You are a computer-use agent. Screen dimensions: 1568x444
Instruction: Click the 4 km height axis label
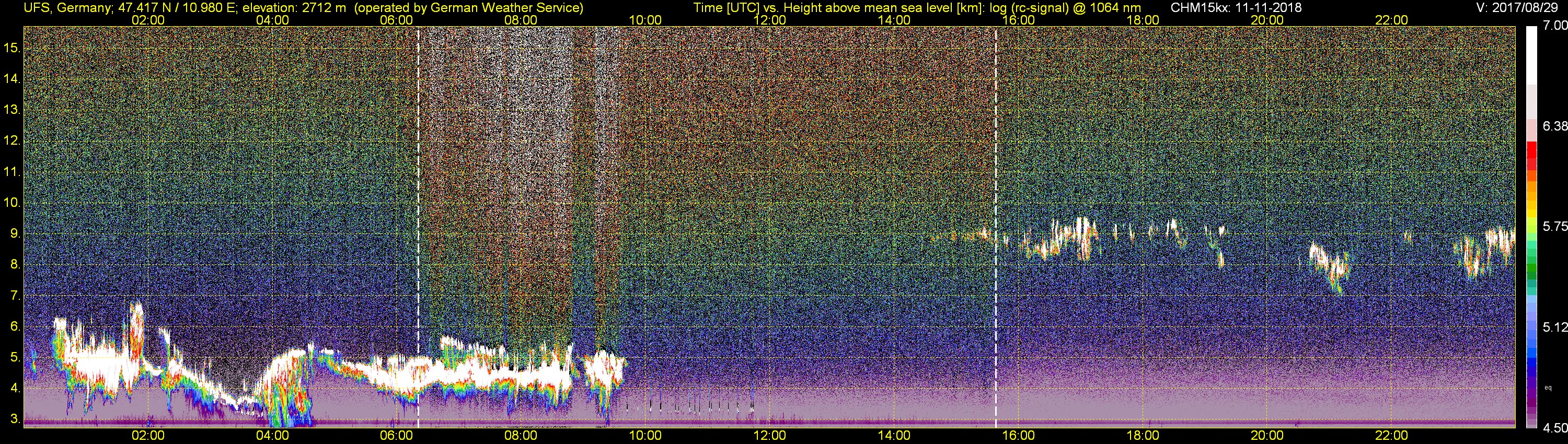click(15, 389)
